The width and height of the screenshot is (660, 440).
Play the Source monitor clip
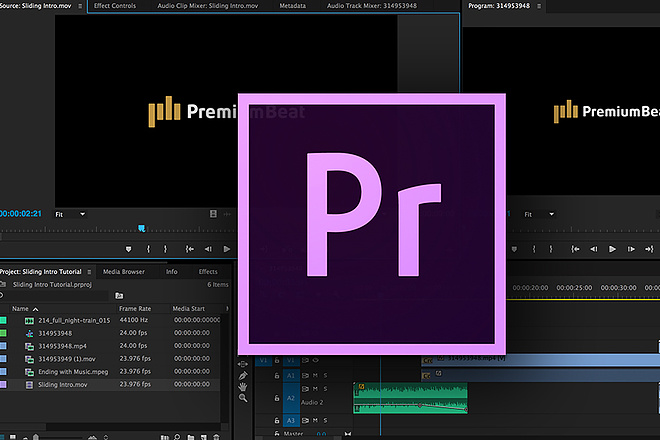[226, 249]
